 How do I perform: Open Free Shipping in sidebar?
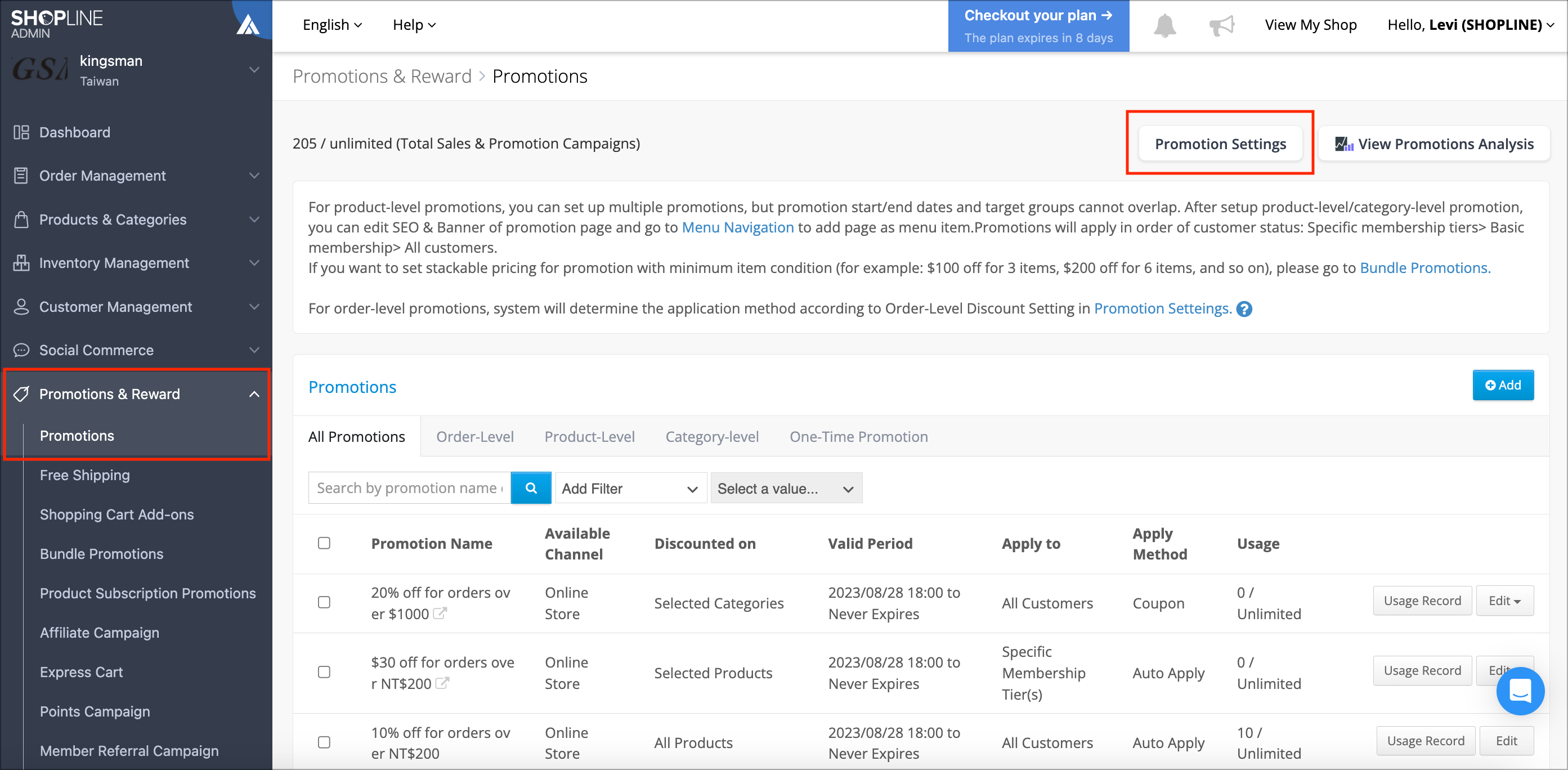(x=84, y=475)
